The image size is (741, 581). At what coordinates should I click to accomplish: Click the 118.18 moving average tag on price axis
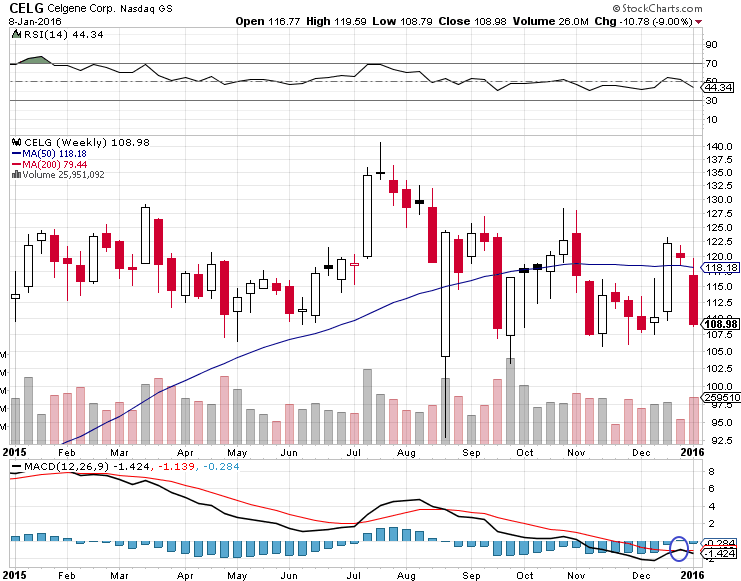(720, 268)
